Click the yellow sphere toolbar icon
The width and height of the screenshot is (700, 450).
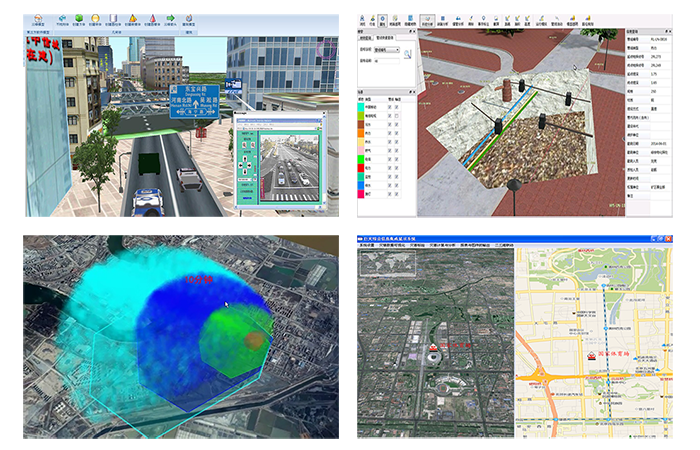click(94, 17)
